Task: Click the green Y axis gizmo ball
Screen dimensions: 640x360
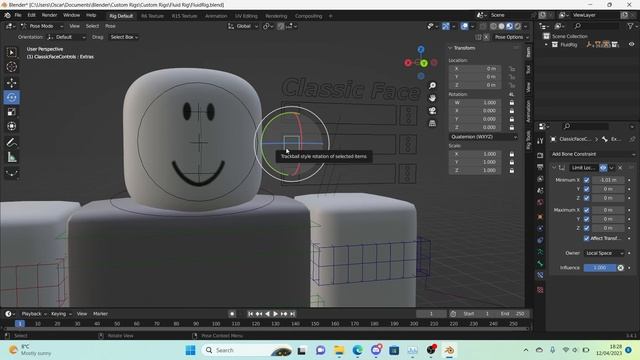Action: (424, 63)
